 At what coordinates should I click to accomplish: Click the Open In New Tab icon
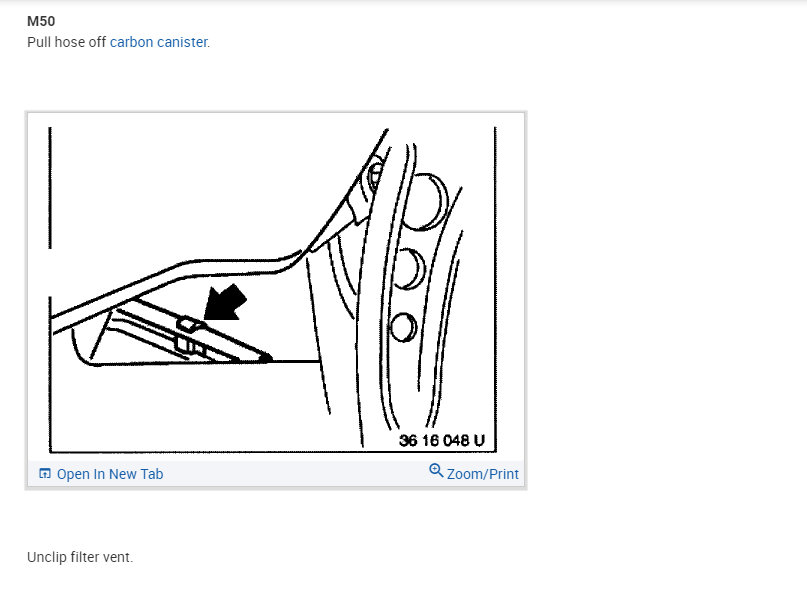pos(45,473)
